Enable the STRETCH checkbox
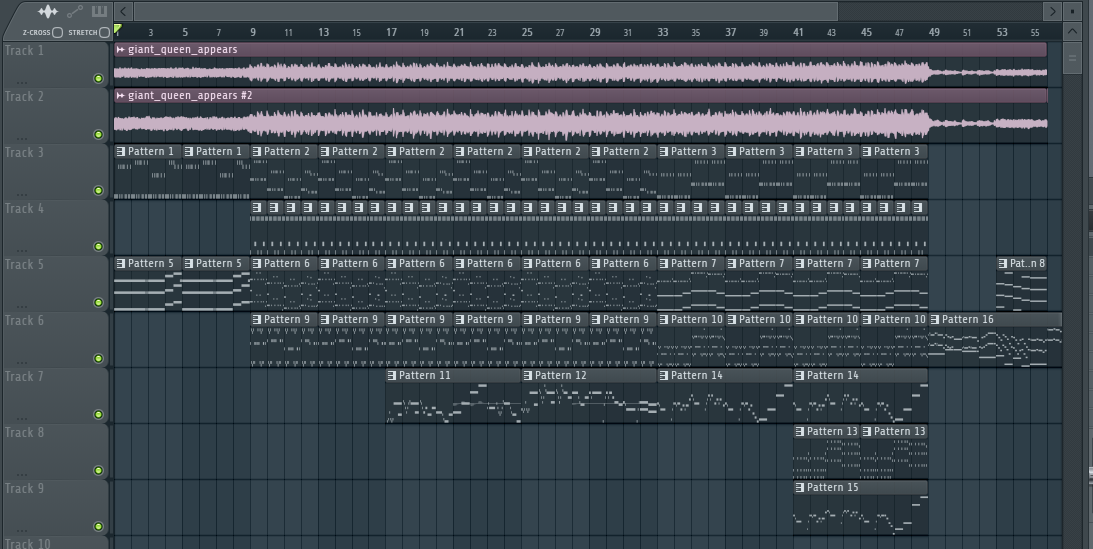Viewport: 1093px width, 549px height. [104, 33]
